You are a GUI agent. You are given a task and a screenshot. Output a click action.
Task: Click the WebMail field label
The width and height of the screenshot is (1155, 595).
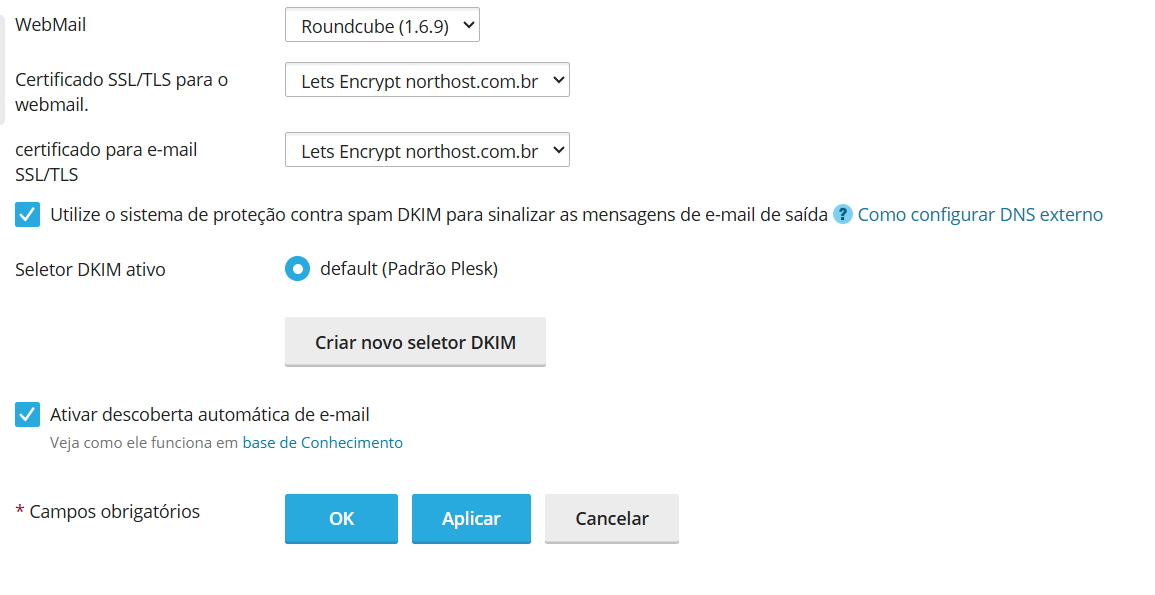pyautogui.click(x=51, y=25)
